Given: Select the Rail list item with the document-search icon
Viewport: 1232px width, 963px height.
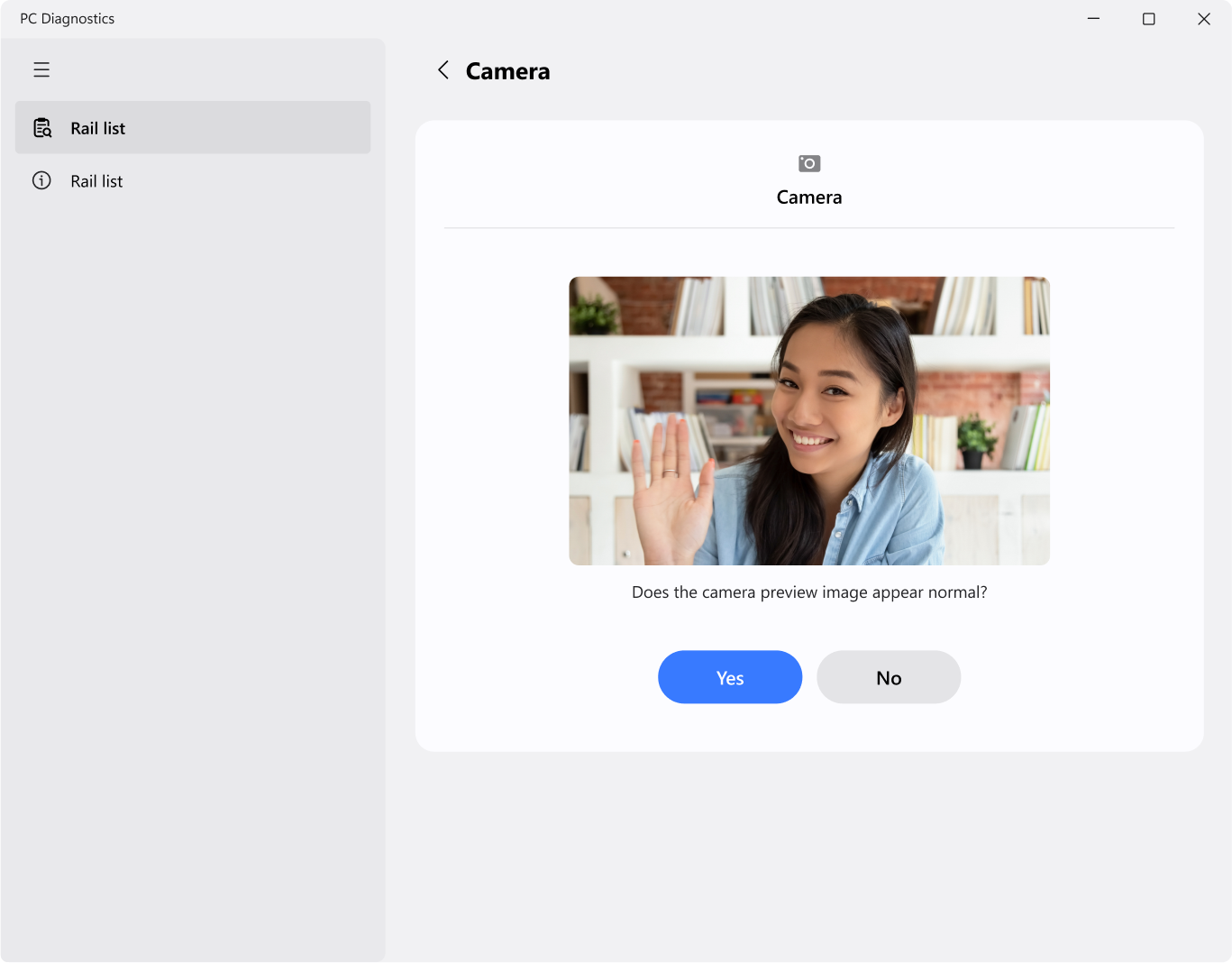Looking at the screenshot, I should point(193,128).
